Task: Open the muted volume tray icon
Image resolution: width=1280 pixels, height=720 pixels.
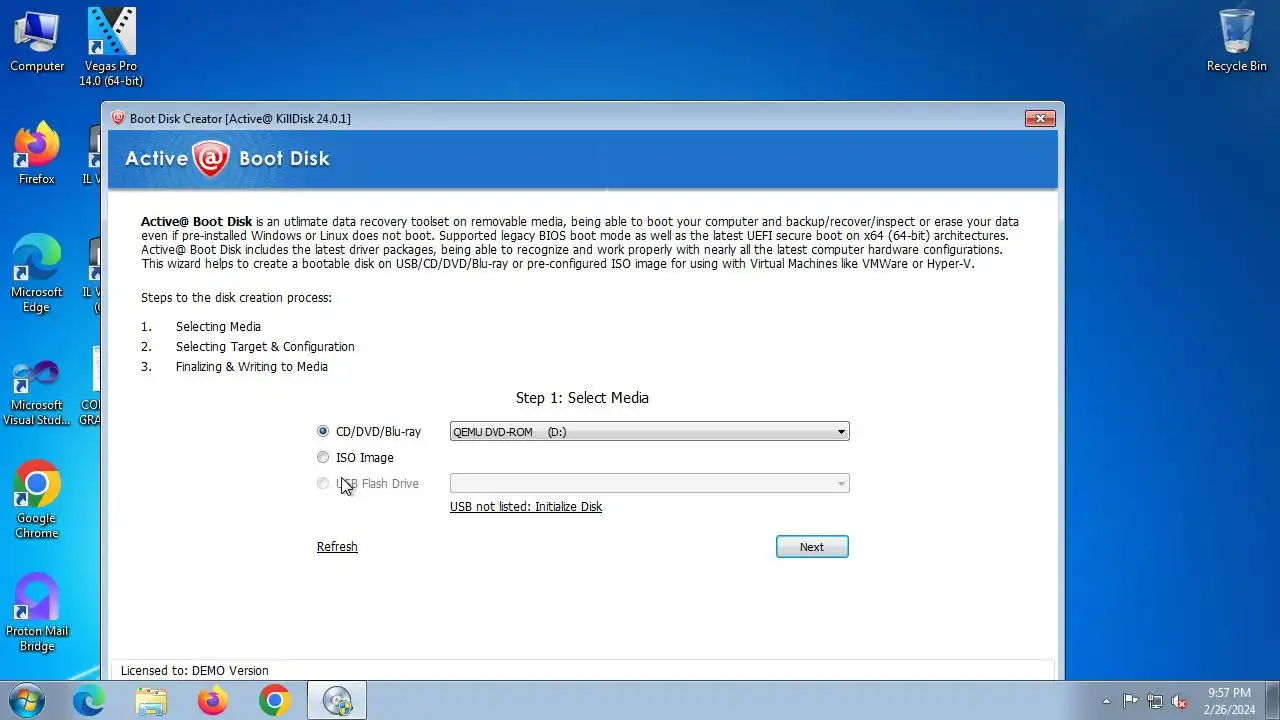Action: [1180, 701]
